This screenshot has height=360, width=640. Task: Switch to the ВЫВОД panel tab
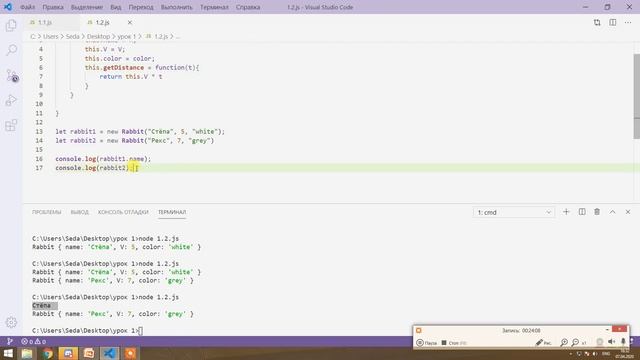click(80, 212)
